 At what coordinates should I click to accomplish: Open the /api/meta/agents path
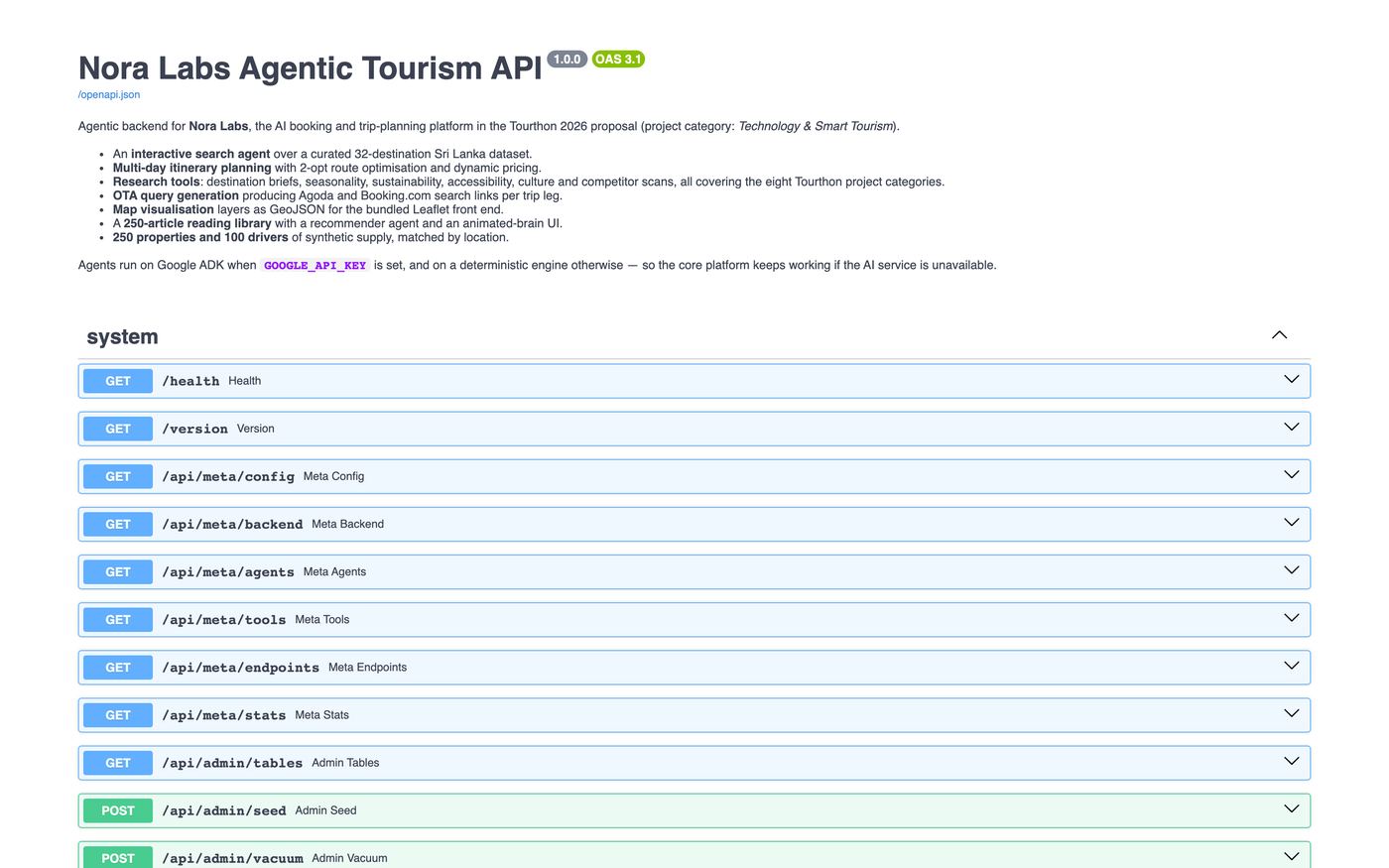[228, 572]
